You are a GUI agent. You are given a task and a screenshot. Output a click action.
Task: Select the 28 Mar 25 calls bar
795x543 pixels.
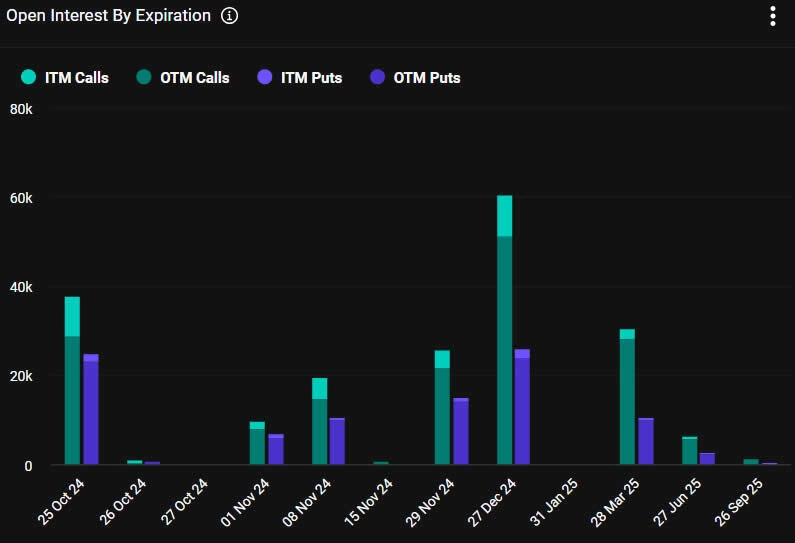pos(627,396)
